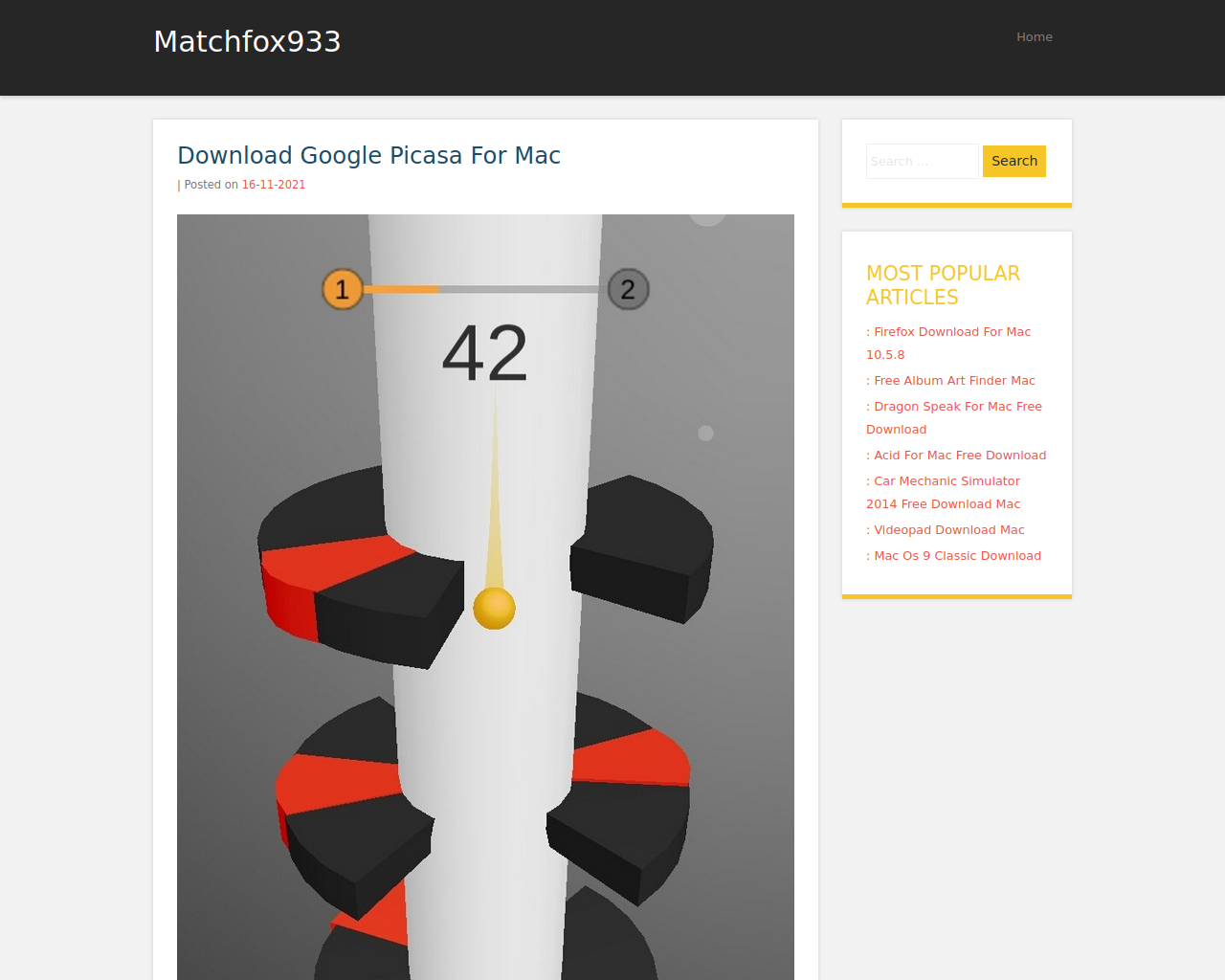Click the orange level 1 badge

tap(343, 289)
